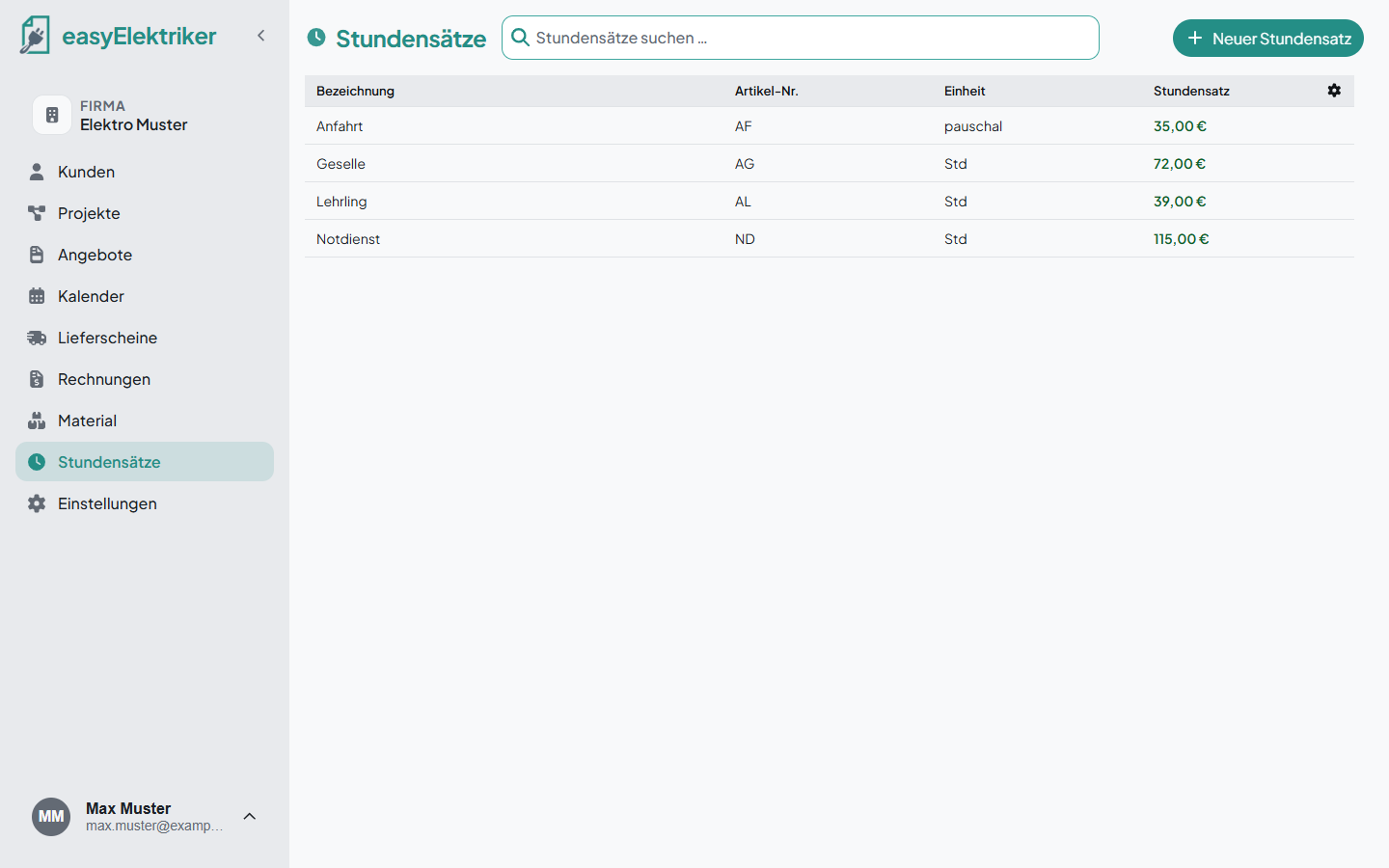
Task: Click the MM user avatar
Action: pos(51,817)
